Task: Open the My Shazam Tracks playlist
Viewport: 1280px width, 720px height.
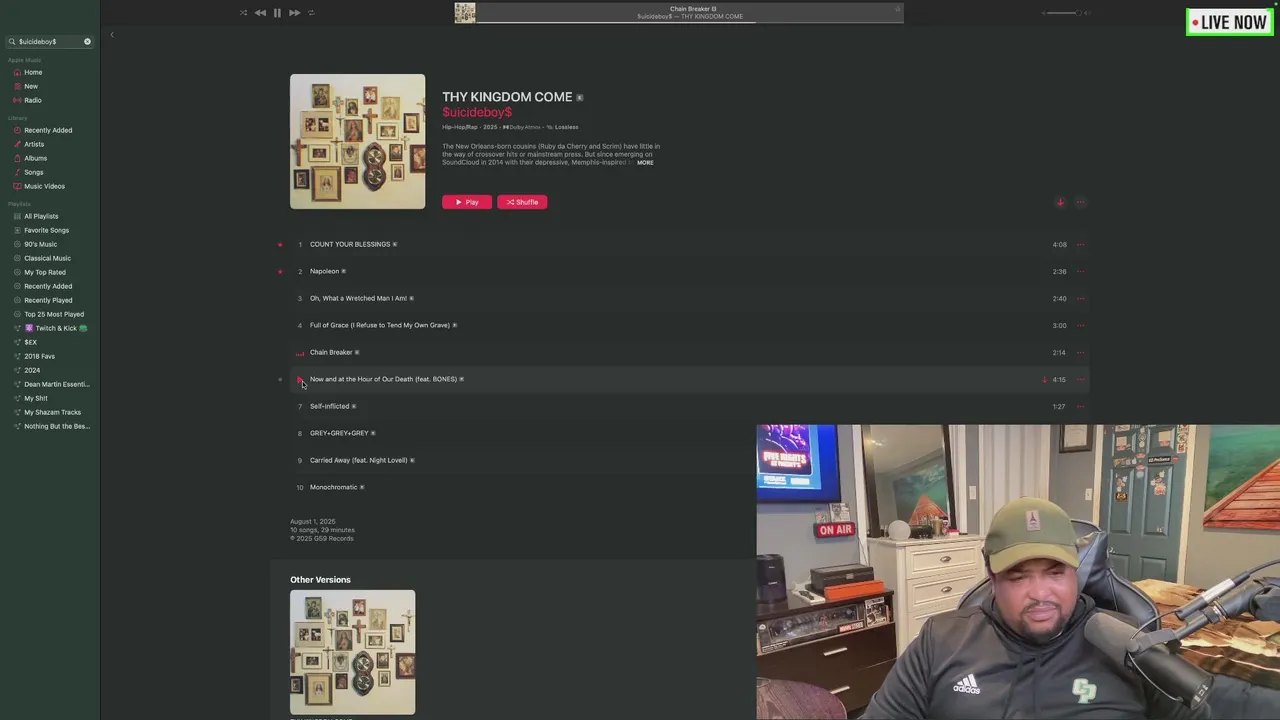Action: [50, 412]
